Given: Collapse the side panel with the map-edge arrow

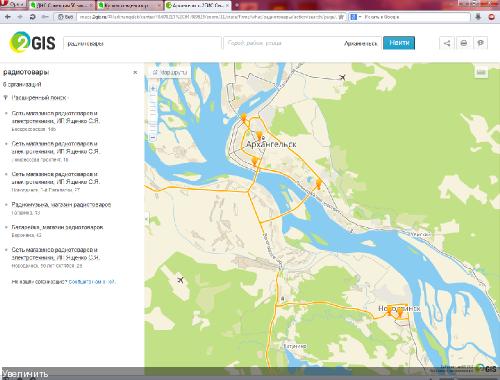Looking at the screenshot, I should pyautogui.click(x=146, y=219).
